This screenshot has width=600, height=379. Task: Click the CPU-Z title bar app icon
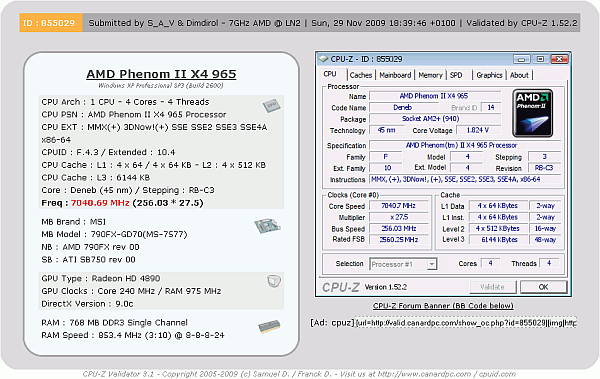tap(323, 59)
